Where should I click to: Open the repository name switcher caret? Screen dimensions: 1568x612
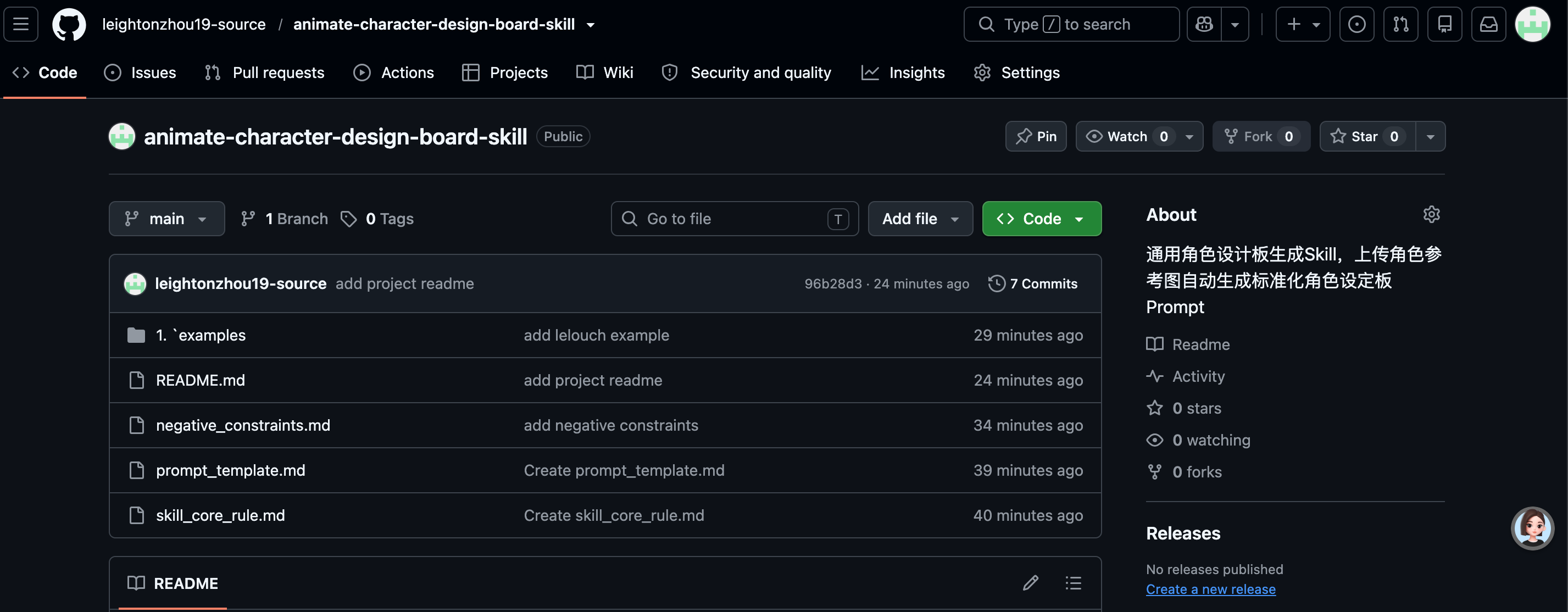[590, 25]
